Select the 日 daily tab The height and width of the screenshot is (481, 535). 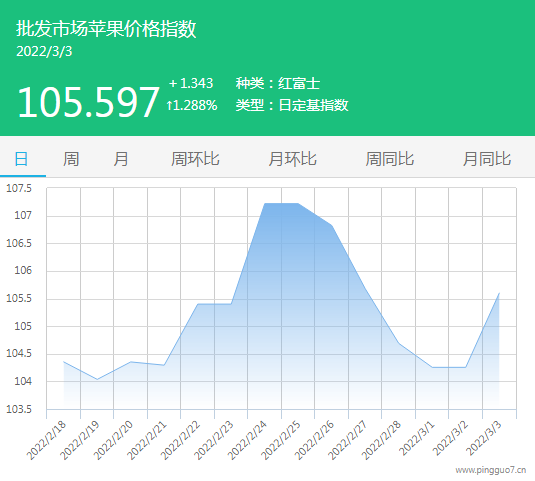point(21,159)
